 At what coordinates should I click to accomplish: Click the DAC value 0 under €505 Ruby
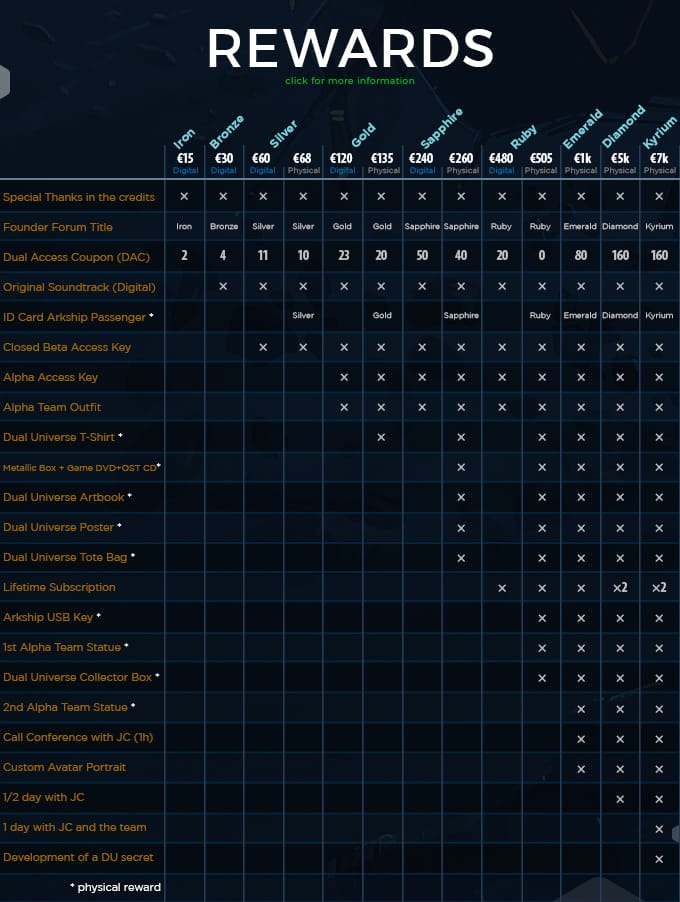[x=541, y=256]
